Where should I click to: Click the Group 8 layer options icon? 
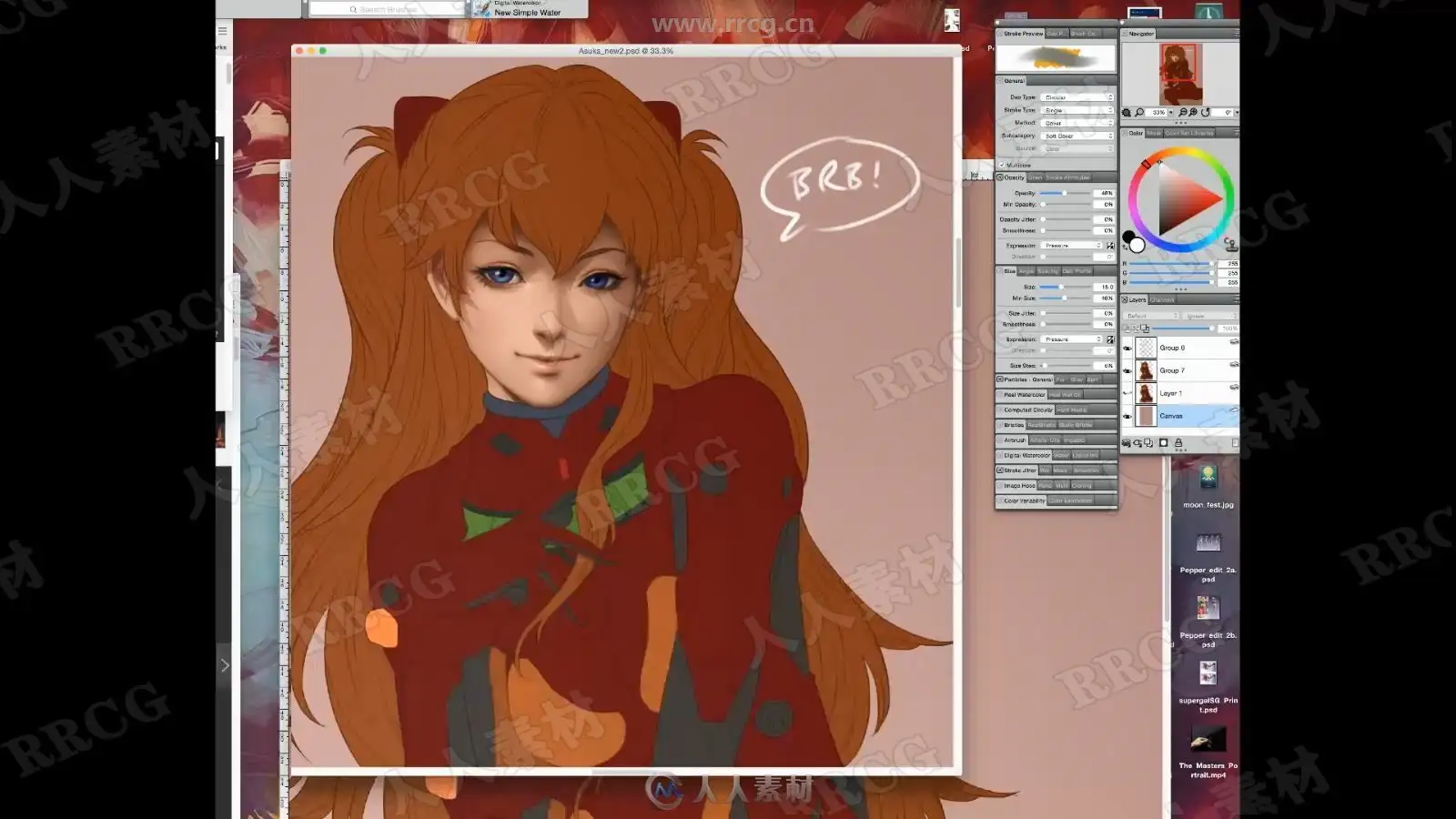coord(1234,342)
